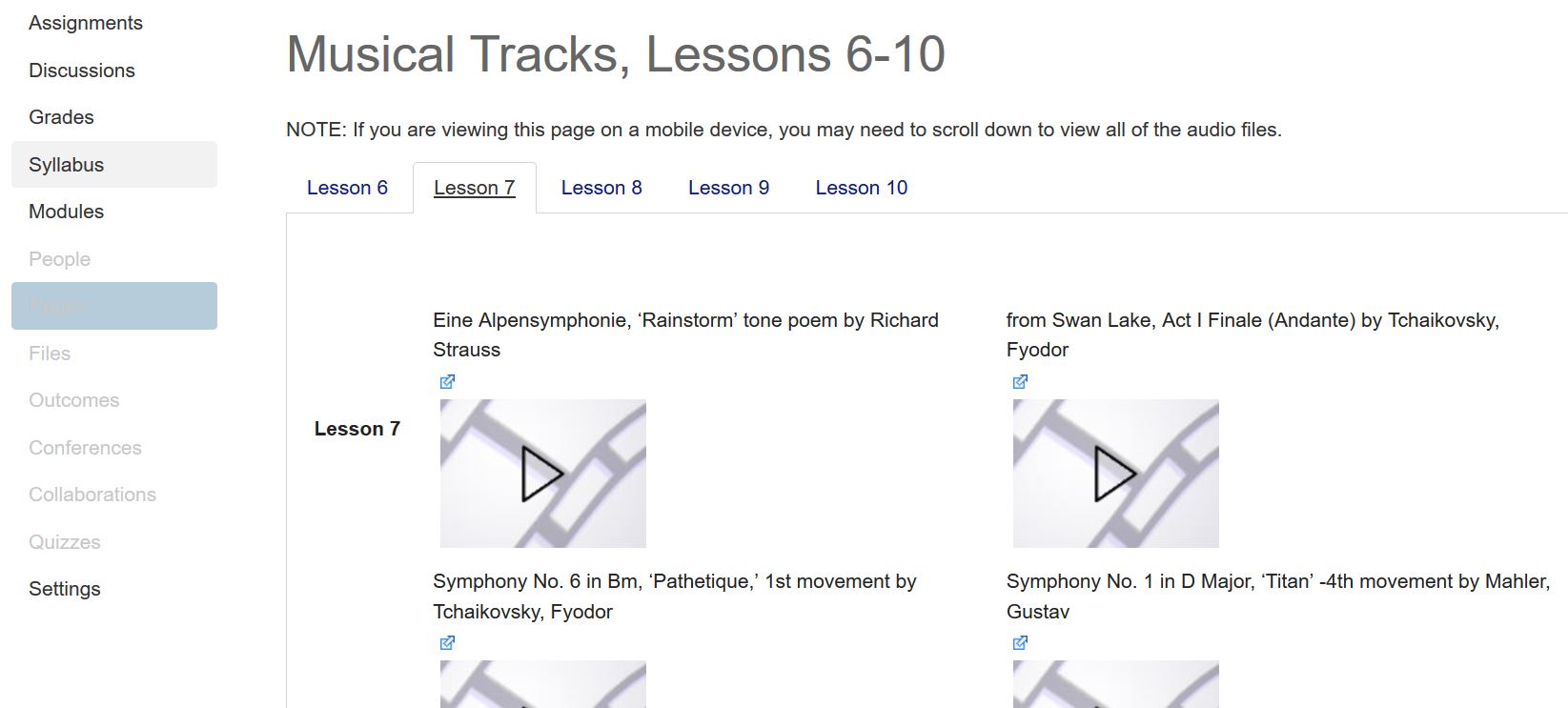This screenshot has height=708, width=1568.
Task: Open the Grades section
Action: [x=61, y=116]
